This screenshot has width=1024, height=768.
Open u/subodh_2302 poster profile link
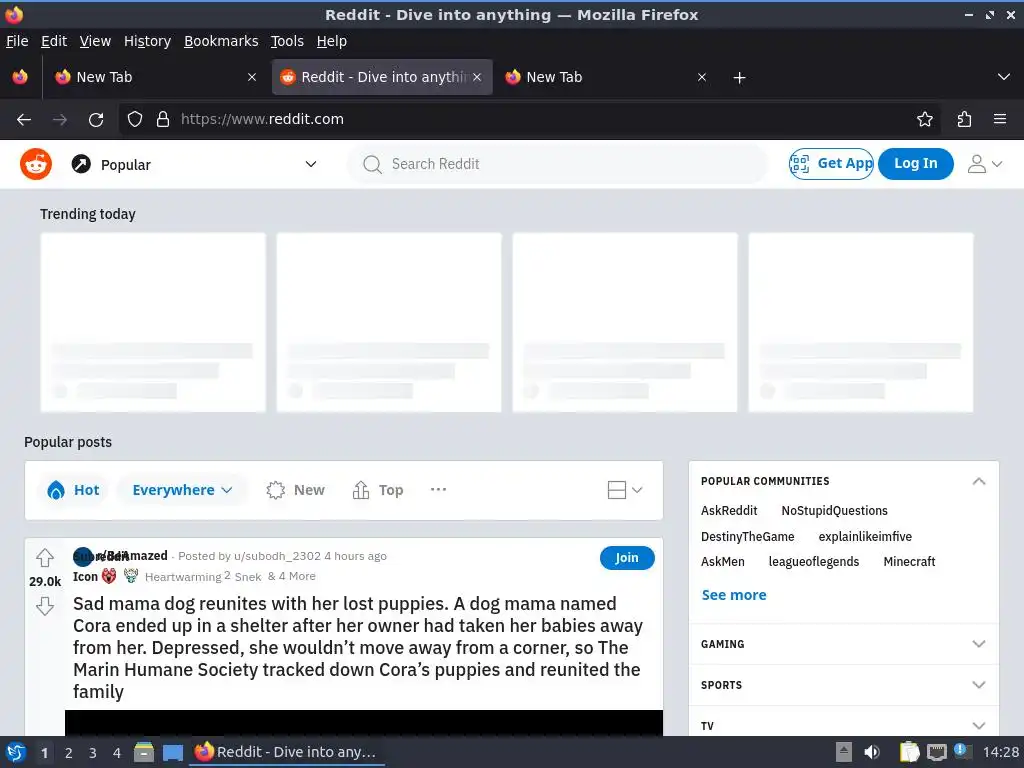tap(277, 556)
